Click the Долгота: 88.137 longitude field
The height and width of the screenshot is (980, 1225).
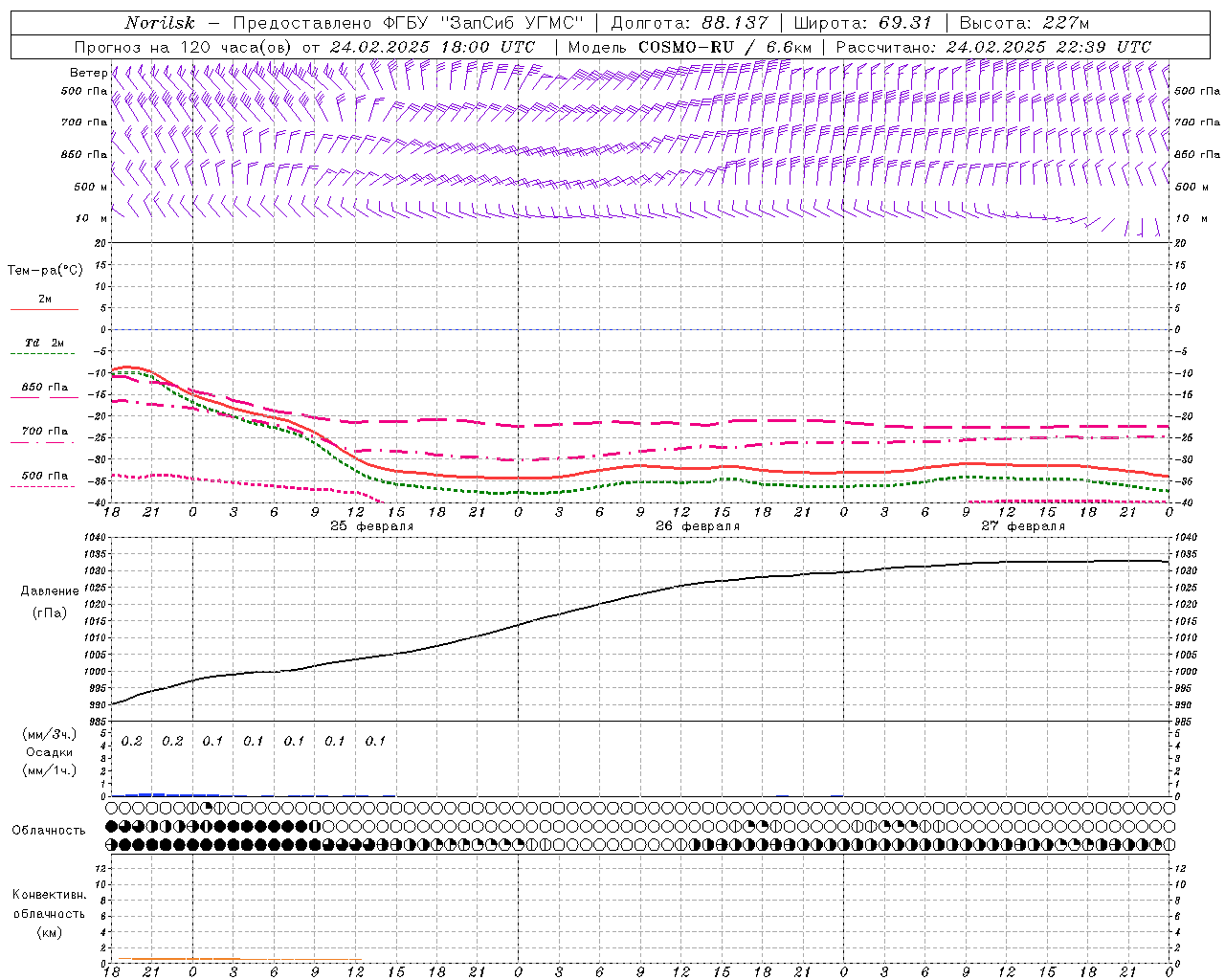pos(689,23)
